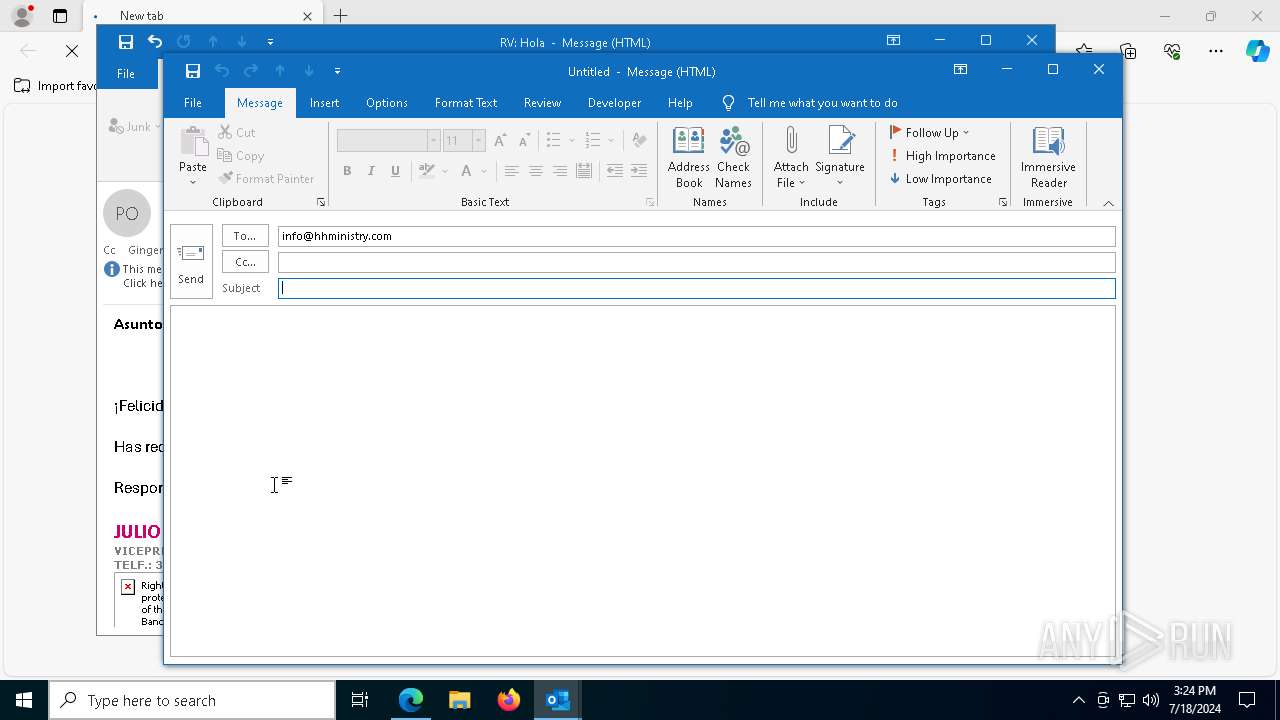Click the undo arrow in Untitled message toolbar
The width and height of the screenshot is (1280, 720).
(x=222, y=71)
